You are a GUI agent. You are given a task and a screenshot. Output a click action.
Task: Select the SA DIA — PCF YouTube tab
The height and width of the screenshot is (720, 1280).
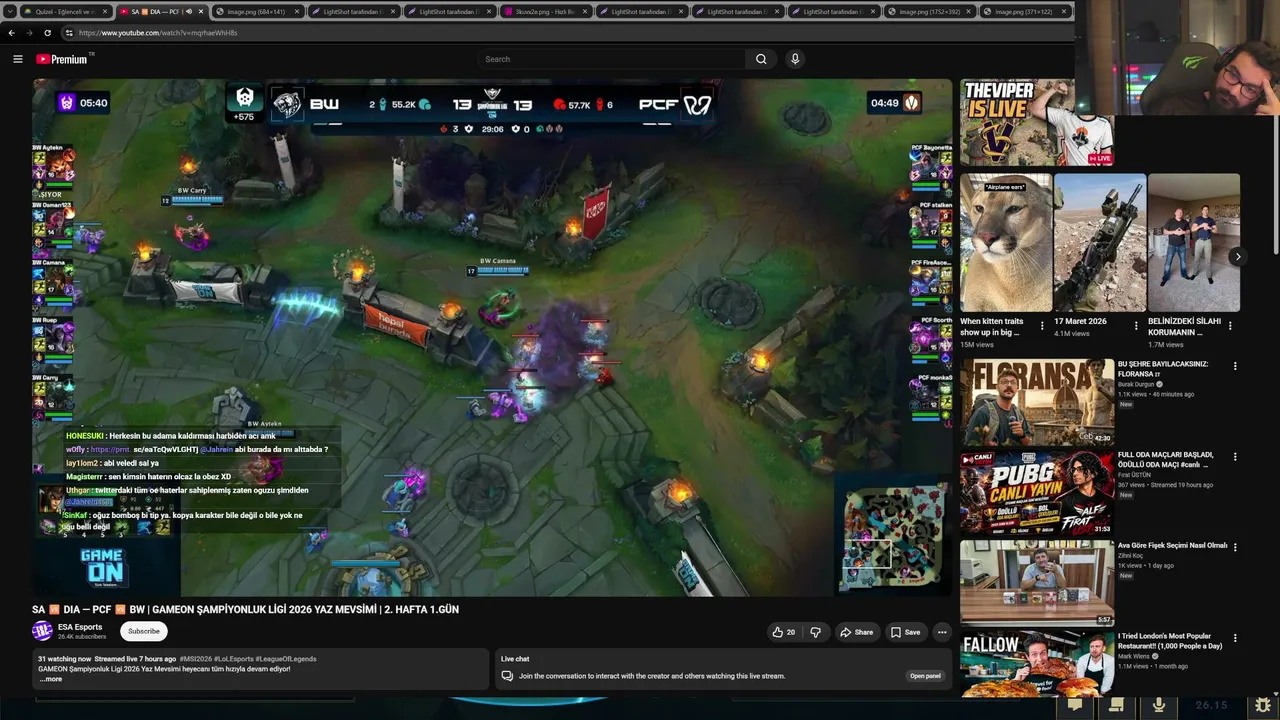click(x=162, y=12)
